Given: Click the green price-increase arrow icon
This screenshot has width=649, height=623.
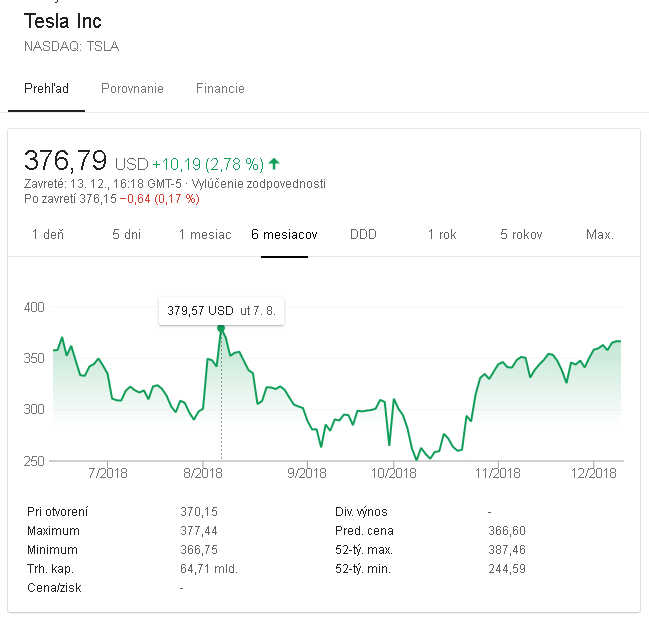Looking at the screenshot, I should (x=274, y=163).
